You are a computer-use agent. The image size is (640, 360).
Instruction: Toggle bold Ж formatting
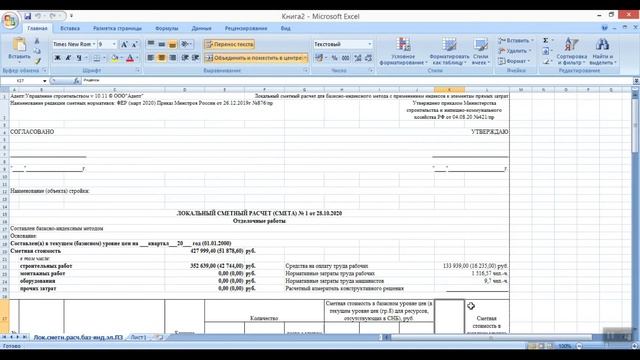[x=58, y=58]
